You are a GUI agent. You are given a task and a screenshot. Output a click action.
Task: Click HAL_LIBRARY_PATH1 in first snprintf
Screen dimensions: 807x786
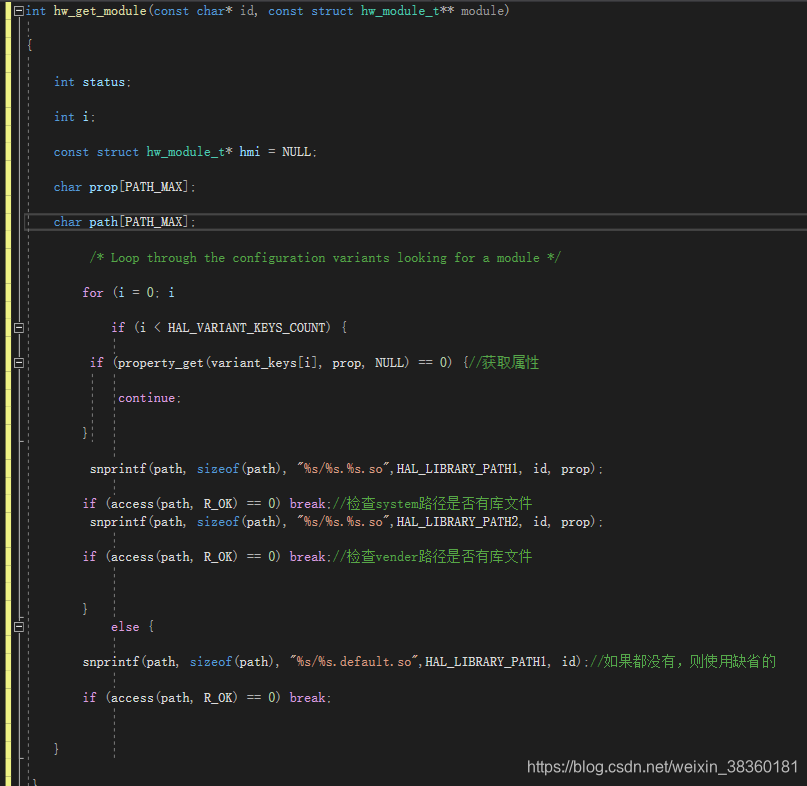(x=457, y=469)
